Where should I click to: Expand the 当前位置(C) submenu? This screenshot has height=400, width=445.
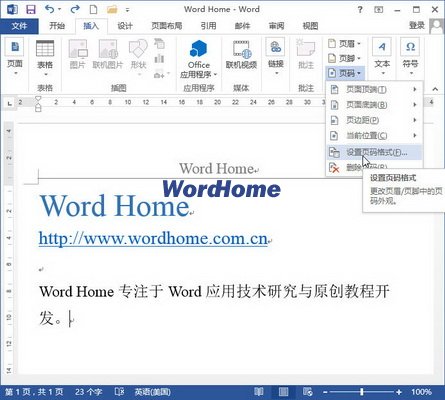coord(374,135)
